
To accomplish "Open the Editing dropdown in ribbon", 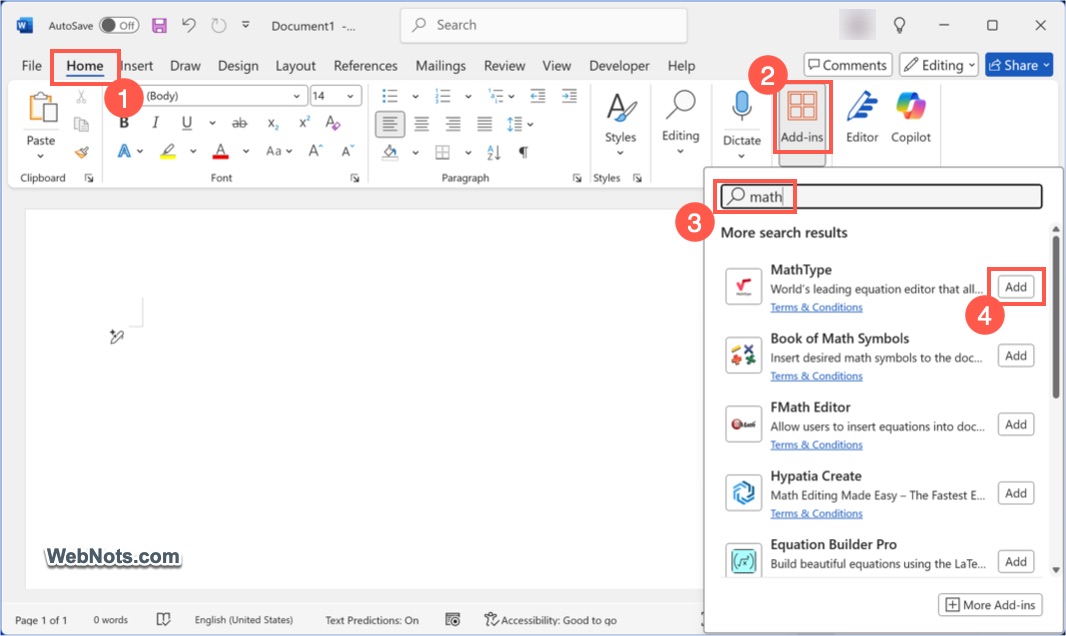I will tap(681, 123).
